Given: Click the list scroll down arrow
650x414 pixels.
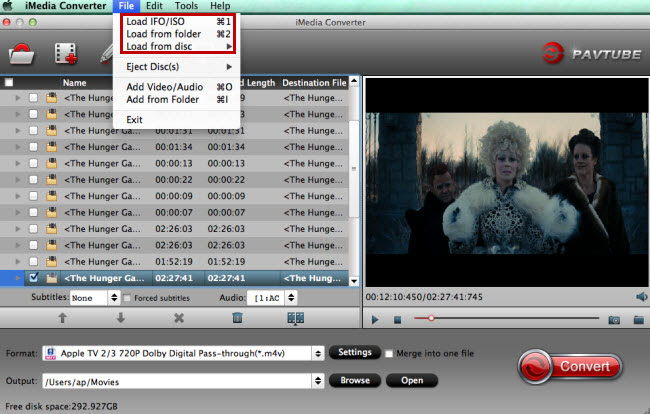Looking at the screenshot, I should pyautogui.click(x=354, y=281).
